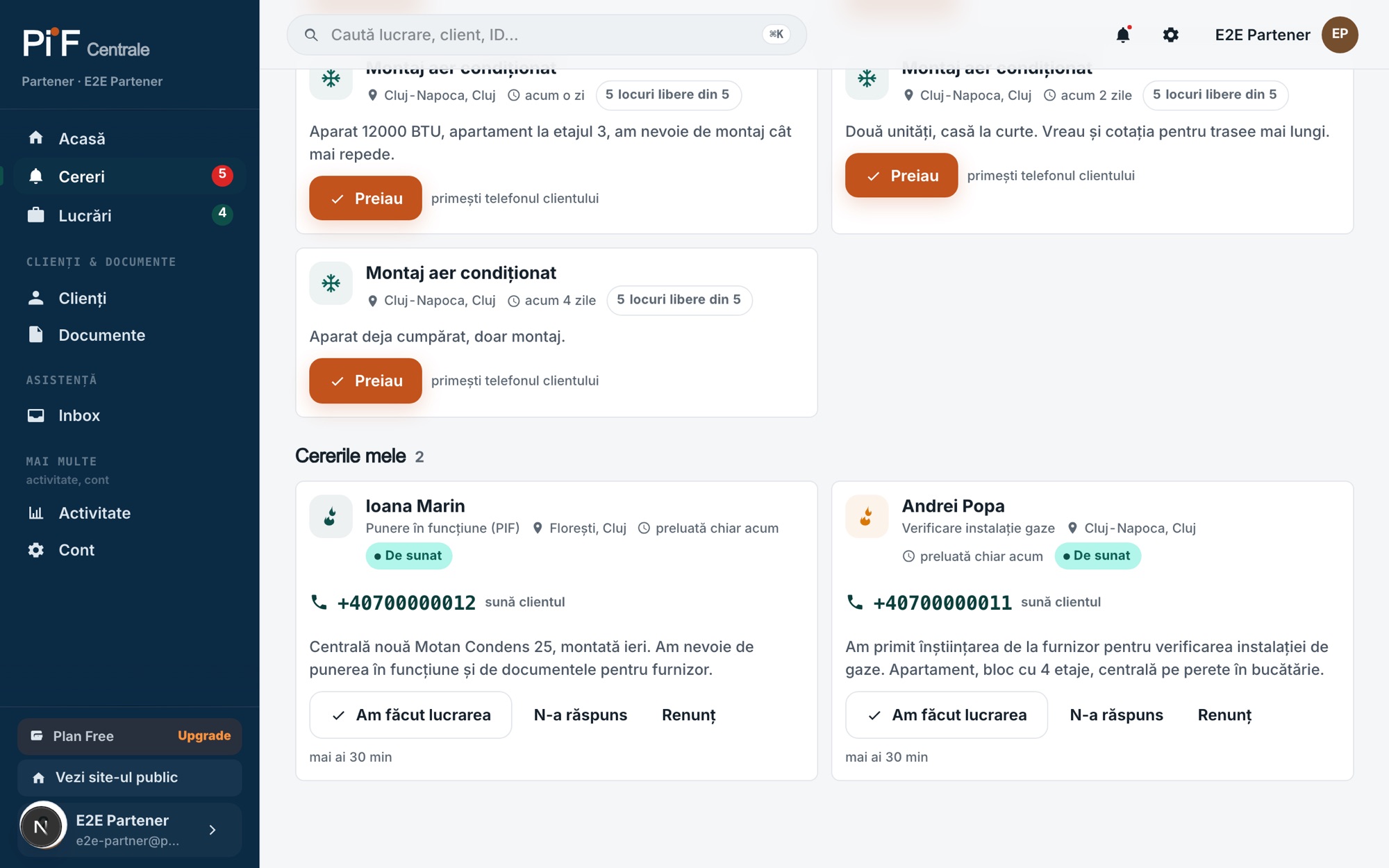Click phone icon next to +40700000011
Screen dimensions: 1389x868
click(855, 602)
